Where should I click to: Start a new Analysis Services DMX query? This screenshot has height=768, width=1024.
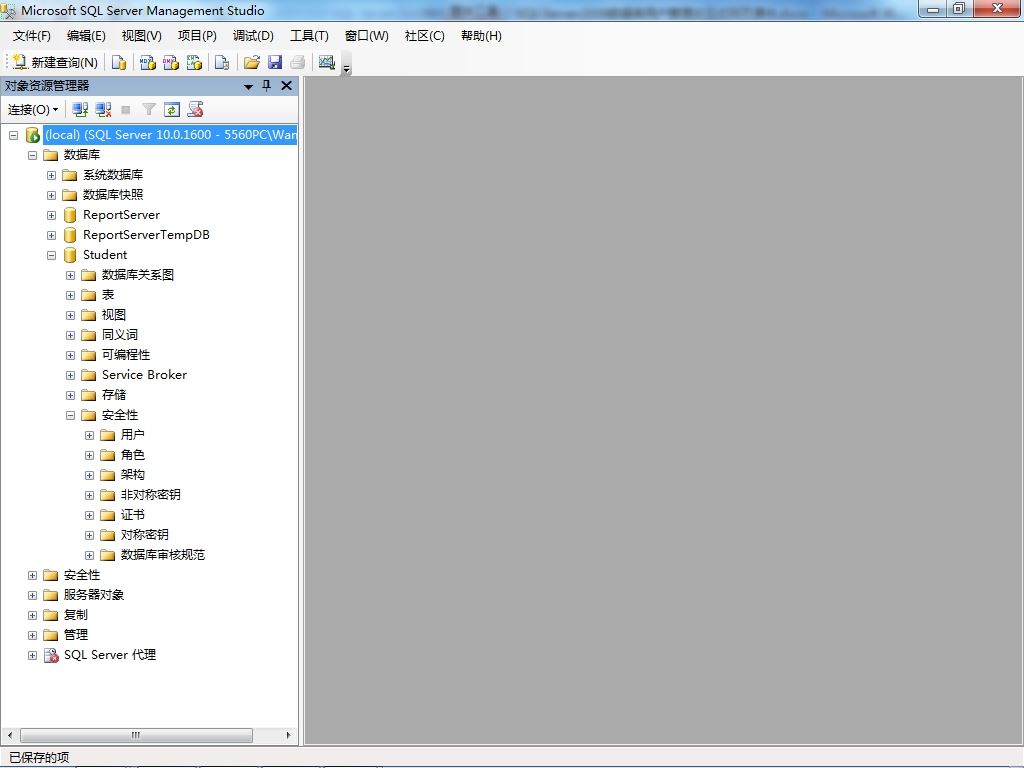(171, 62)
